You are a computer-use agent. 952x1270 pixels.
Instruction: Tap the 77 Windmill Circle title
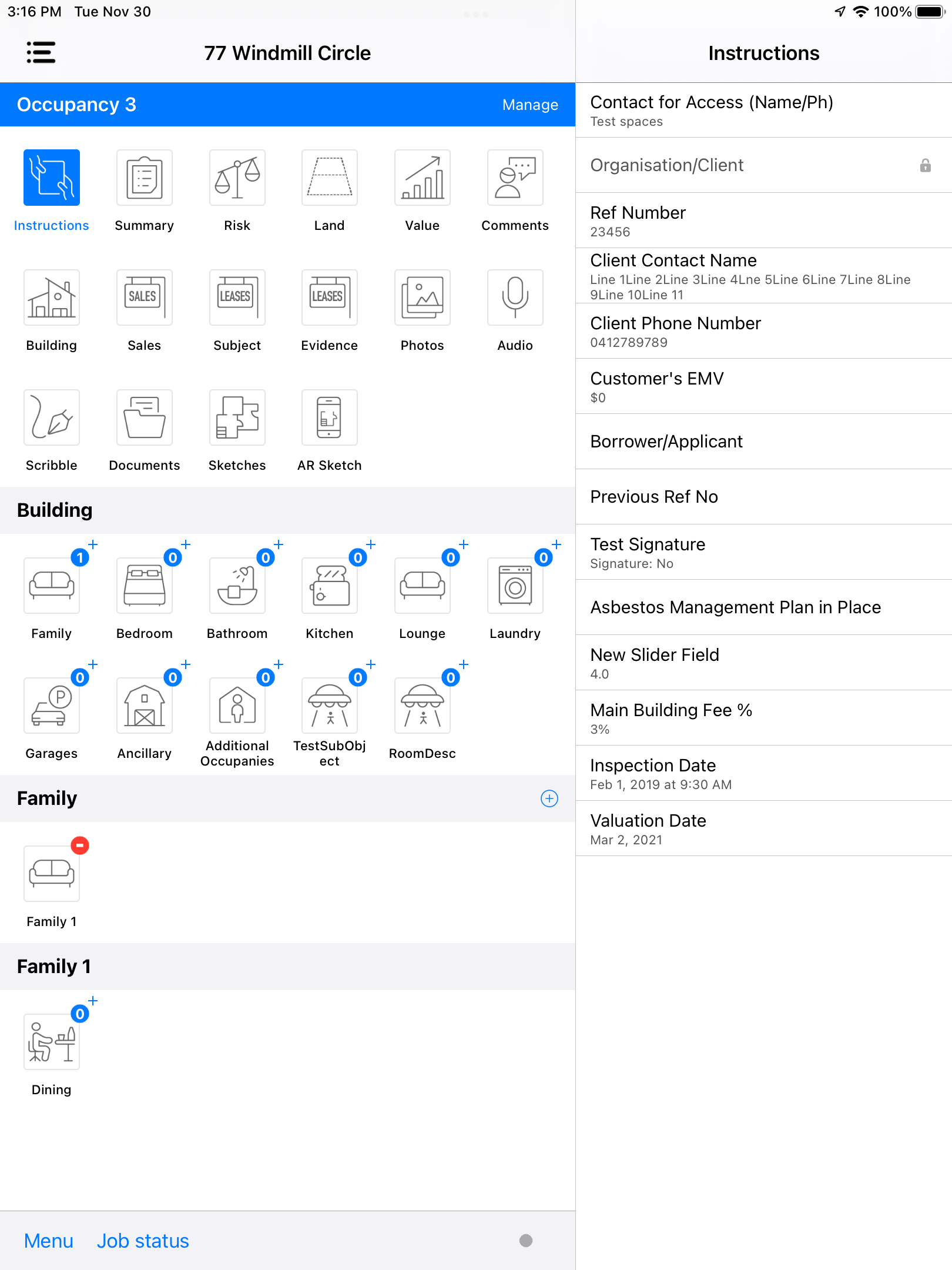click(x=287, y=53)
